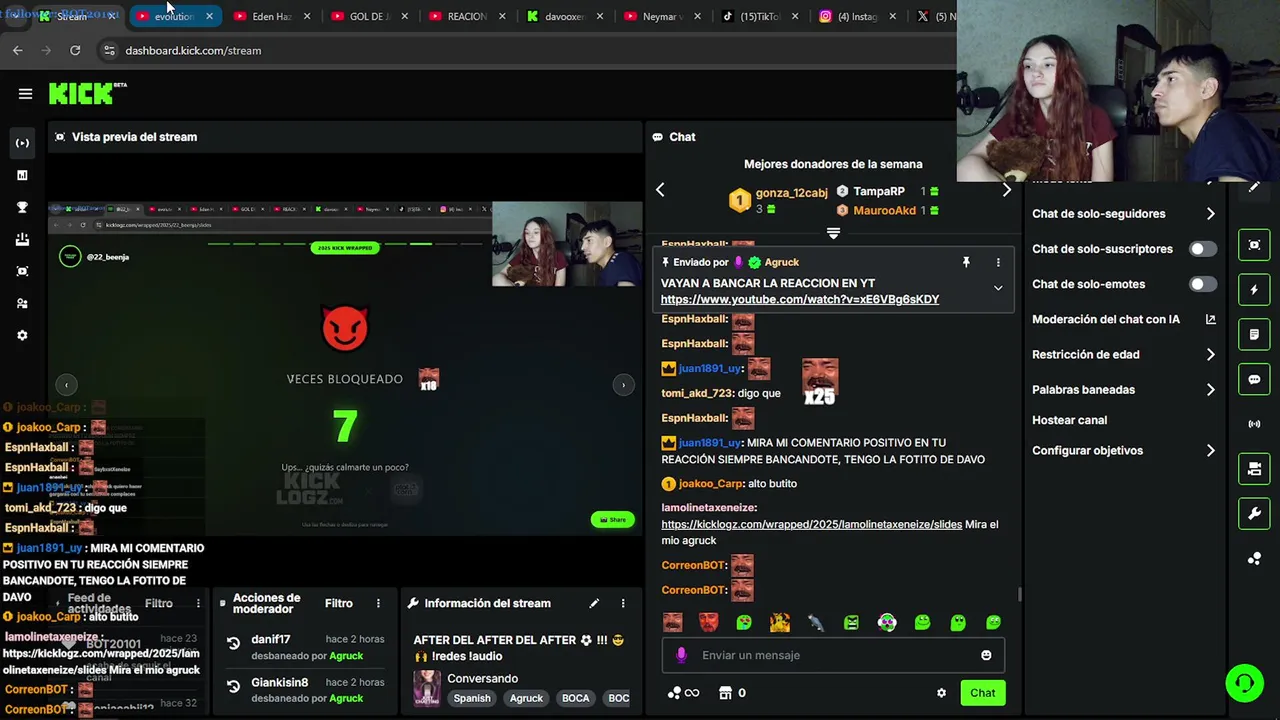Image resolution: width=1280 pixels, height=720 pixels.
Task: Close the evolution browser tab
Action: [209, 16]
